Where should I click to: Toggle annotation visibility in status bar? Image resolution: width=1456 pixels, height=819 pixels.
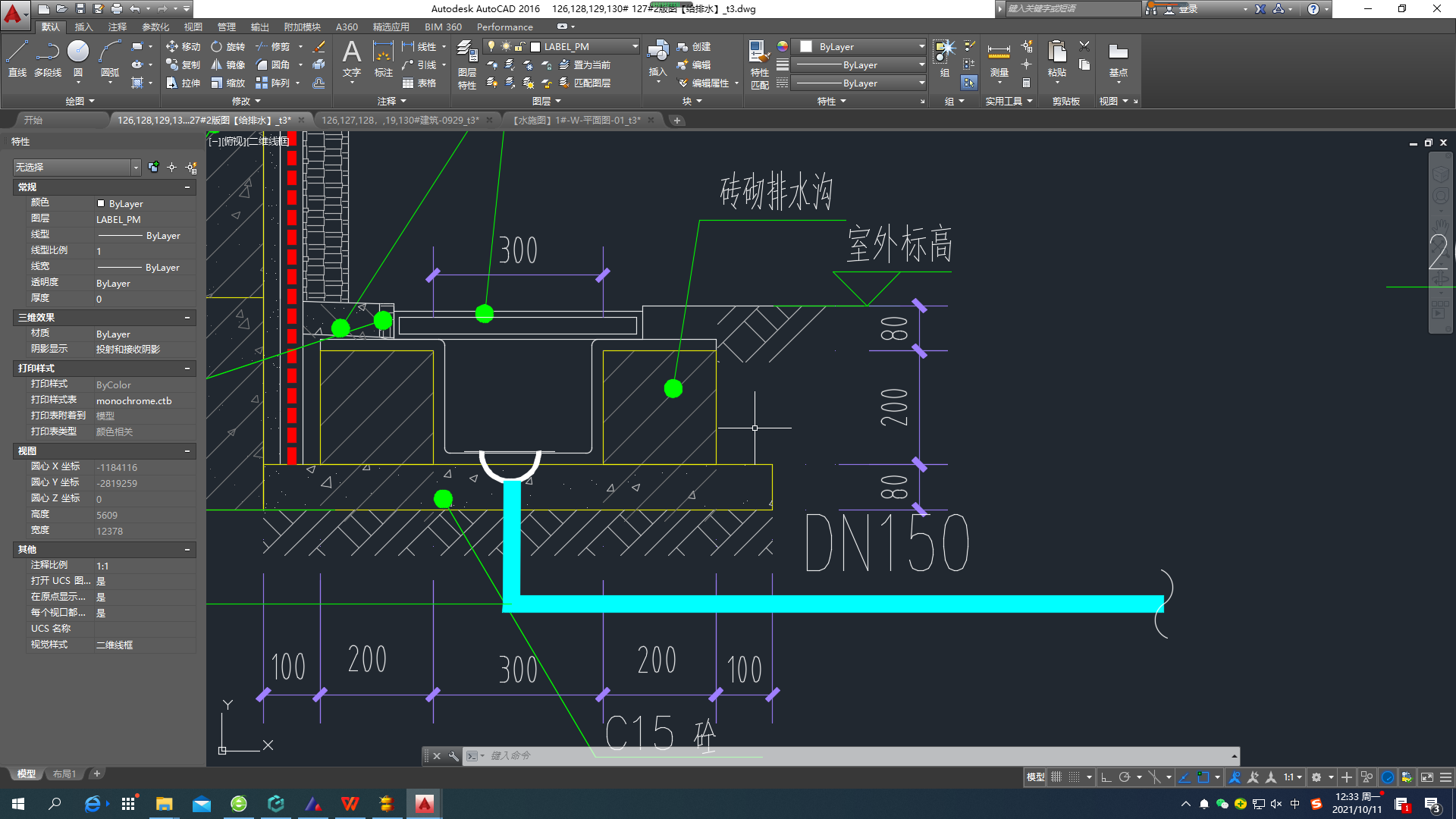[x=1235, y=777]
